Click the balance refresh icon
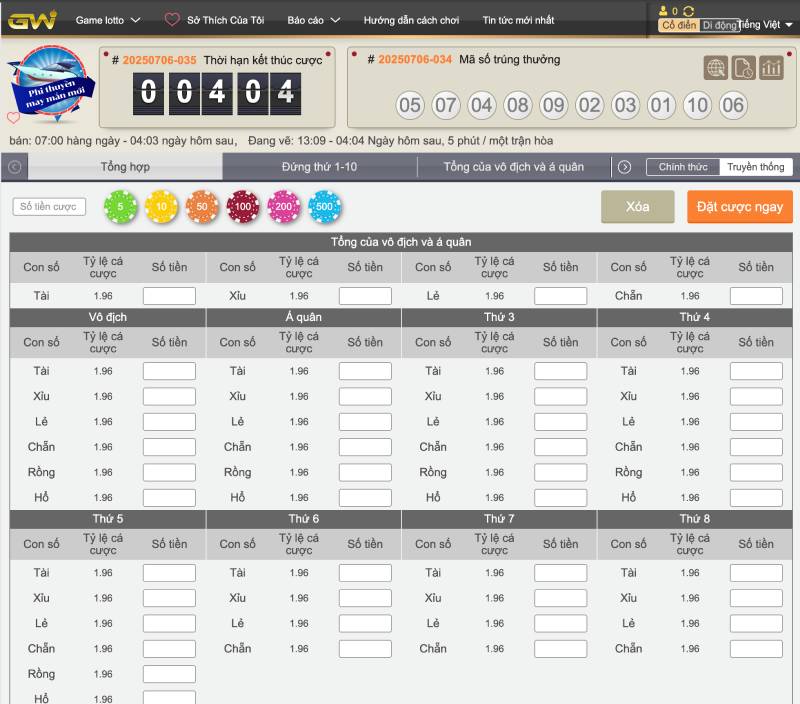 tap(689, 11)
